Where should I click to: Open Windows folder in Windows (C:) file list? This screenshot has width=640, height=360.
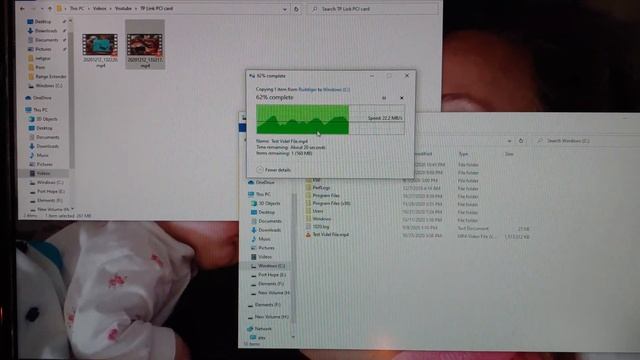click(x=322, y=219)
